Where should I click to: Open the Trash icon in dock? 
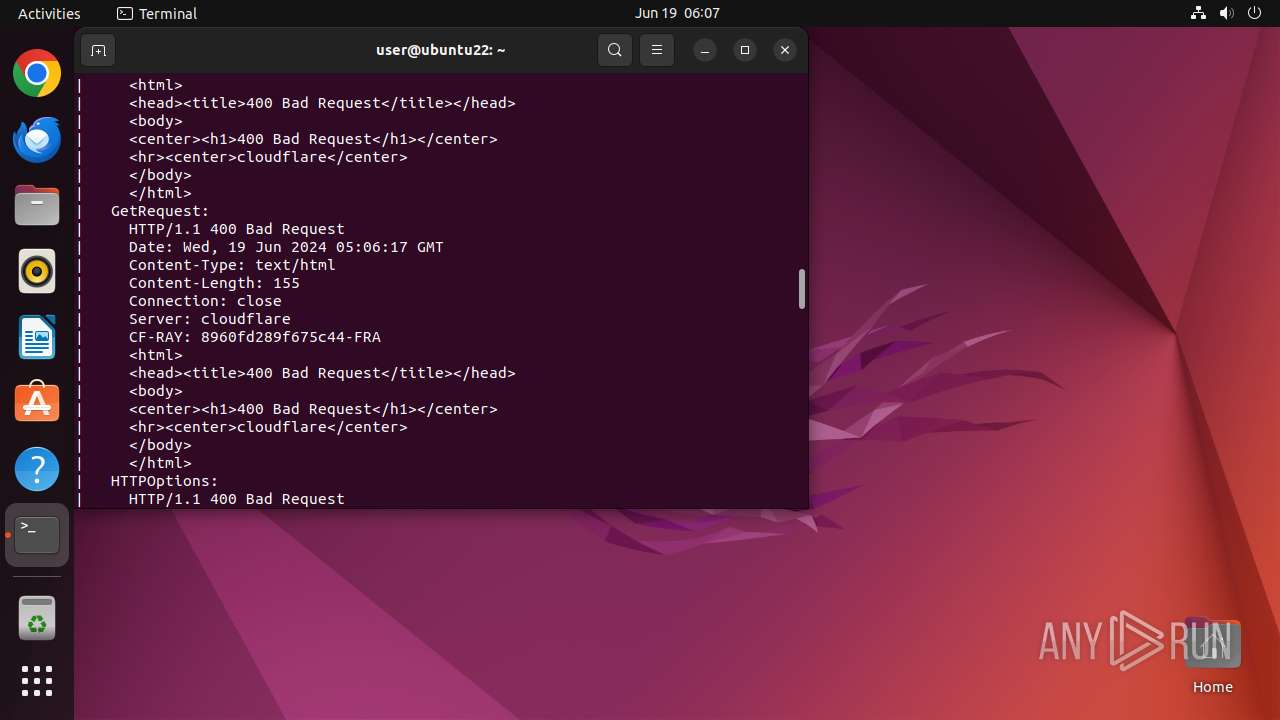click(x=37, y=618)
